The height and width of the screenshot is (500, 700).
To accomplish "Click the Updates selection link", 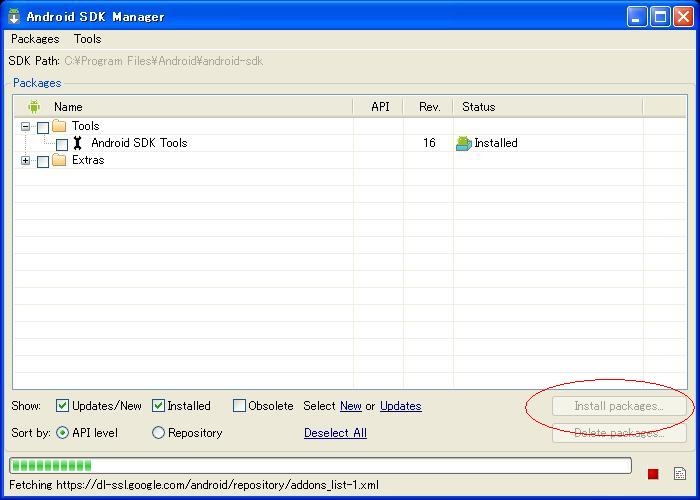I will (401, 406).
